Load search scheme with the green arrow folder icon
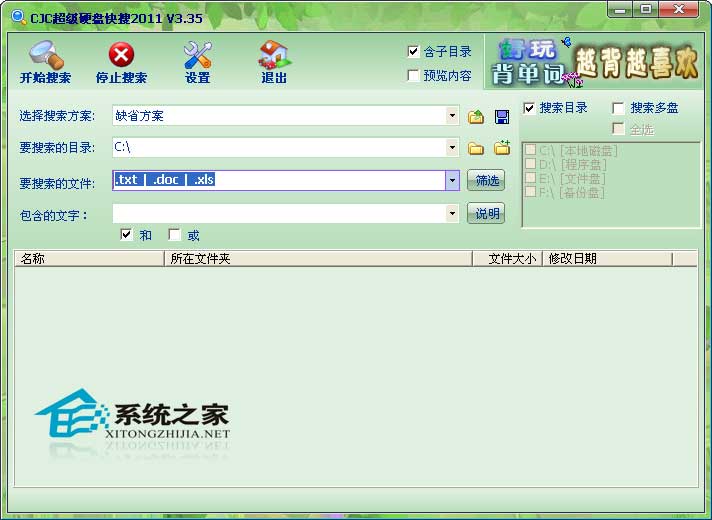Viewport: 712px width, 520px height. tap(476, 117)
